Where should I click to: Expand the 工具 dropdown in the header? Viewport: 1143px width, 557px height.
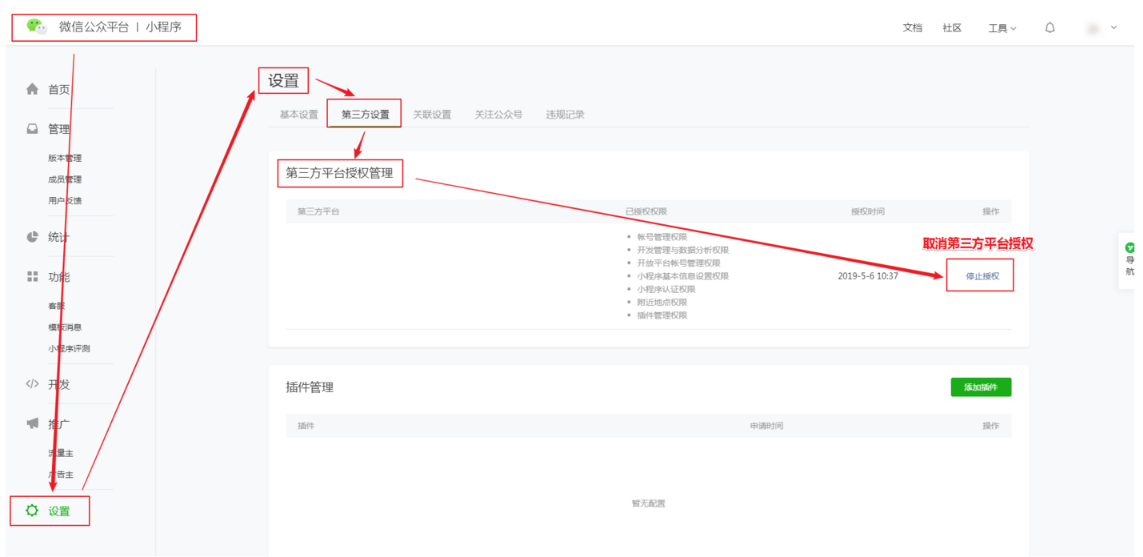tap(1002, 28)
